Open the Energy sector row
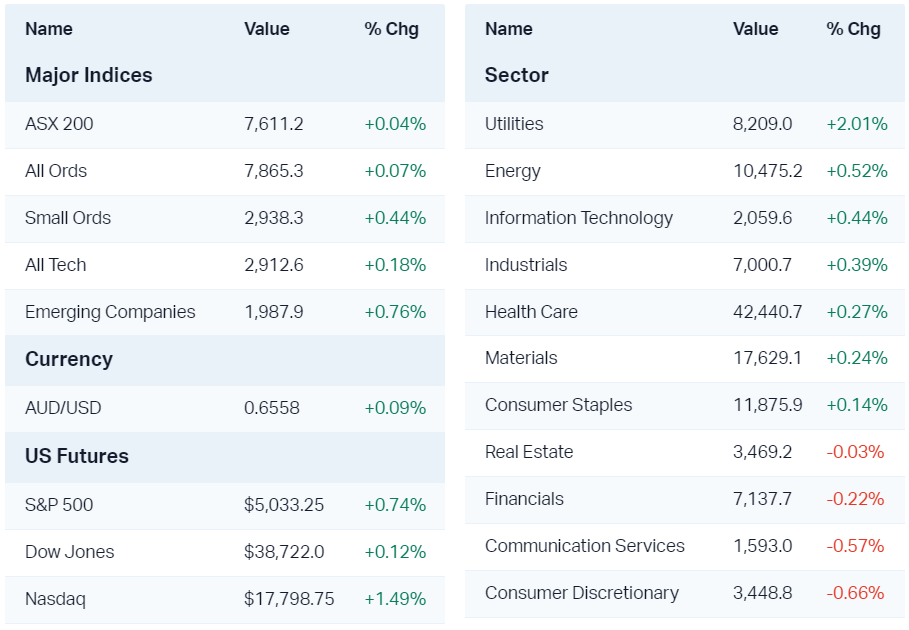The width and height of the screenshot is (909, 630). tap(512, 171)
